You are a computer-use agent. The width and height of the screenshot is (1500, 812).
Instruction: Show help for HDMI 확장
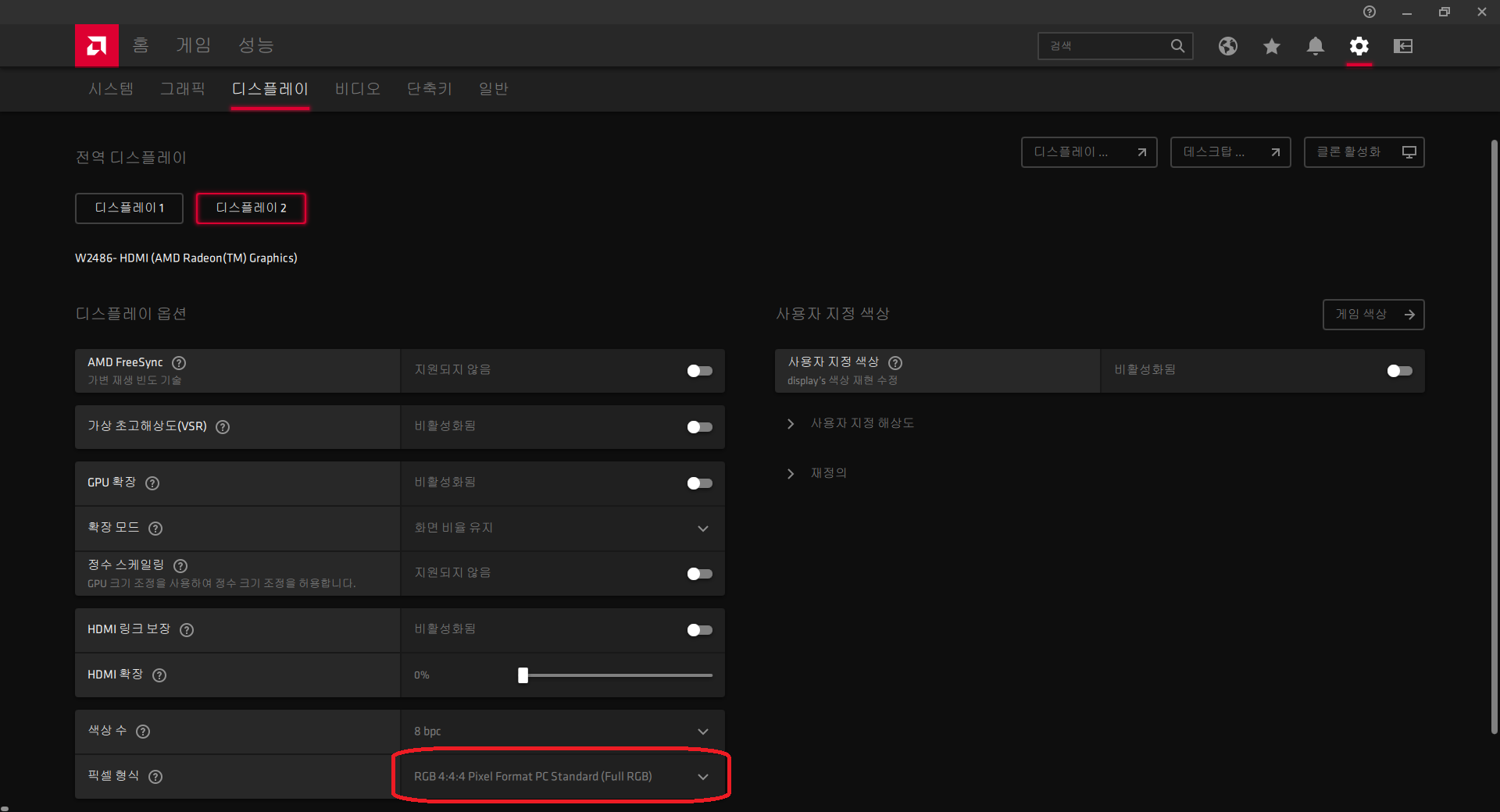pyautogui.click(x=159, y=675)
